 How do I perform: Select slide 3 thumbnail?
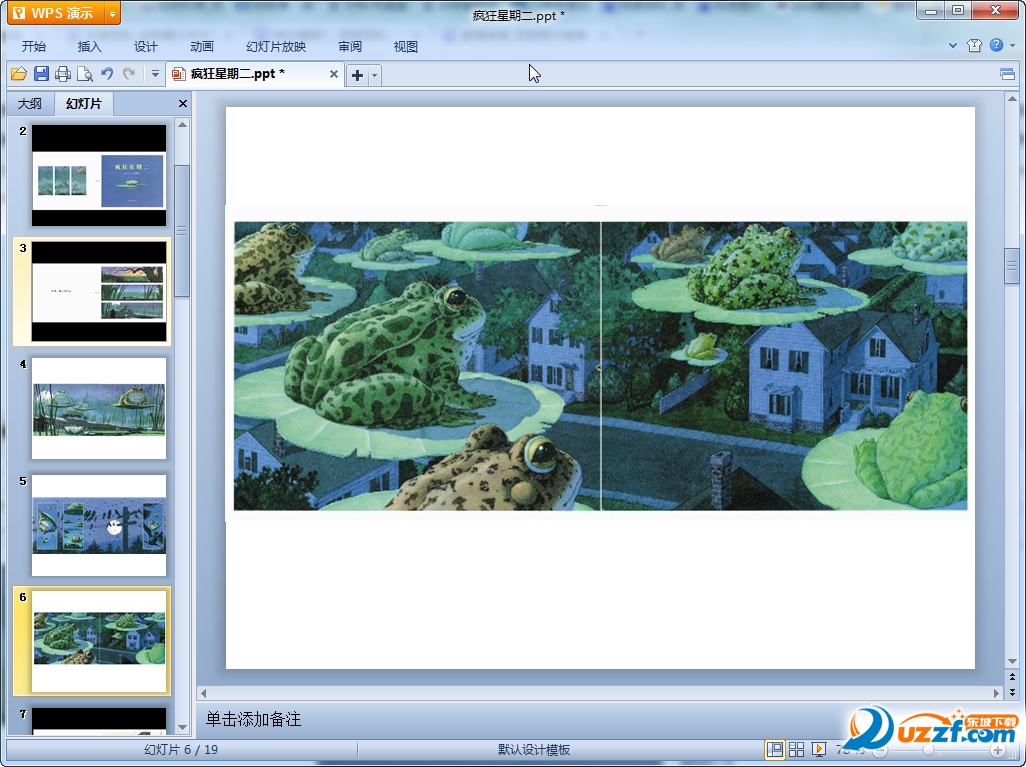(x=99, y=291)
